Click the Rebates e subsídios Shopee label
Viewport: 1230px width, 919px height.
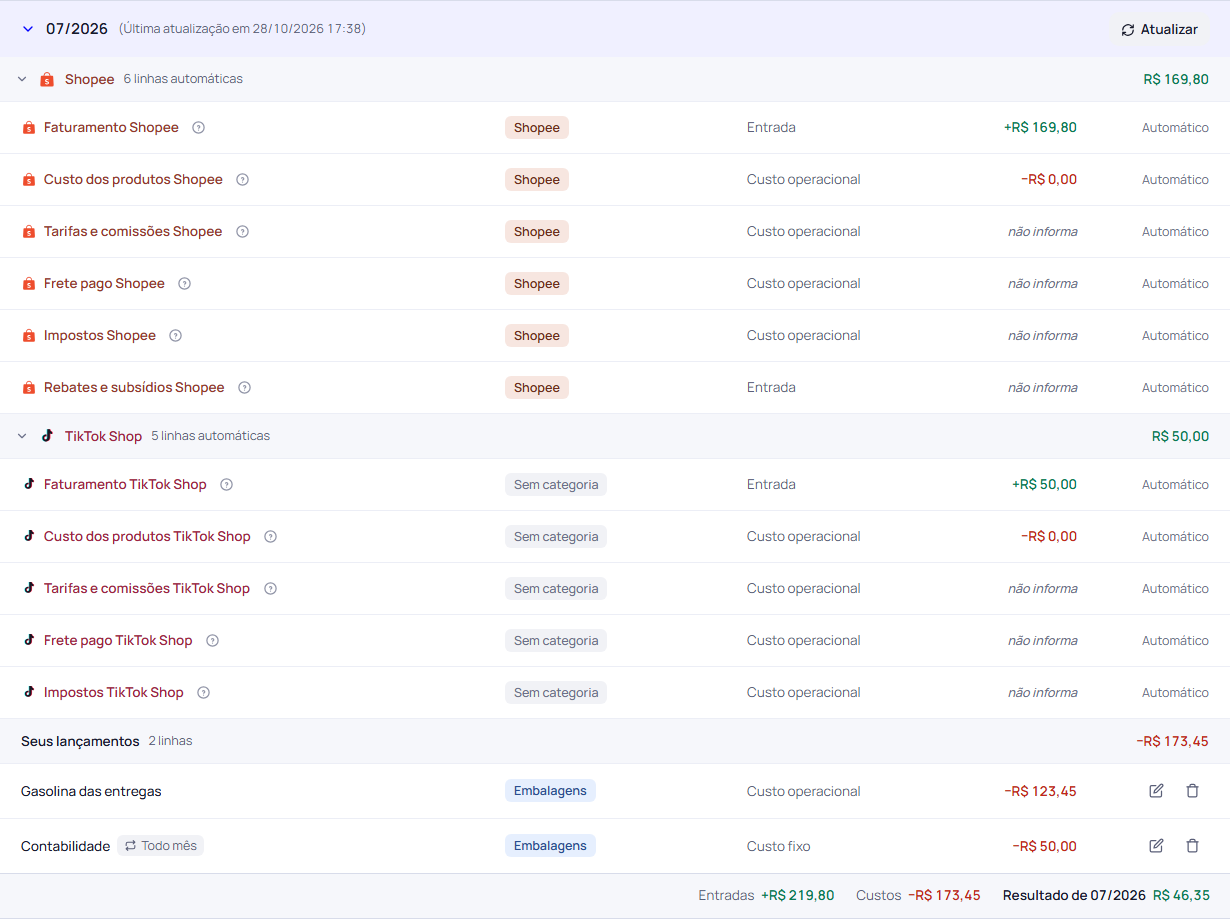pos(134,387)
